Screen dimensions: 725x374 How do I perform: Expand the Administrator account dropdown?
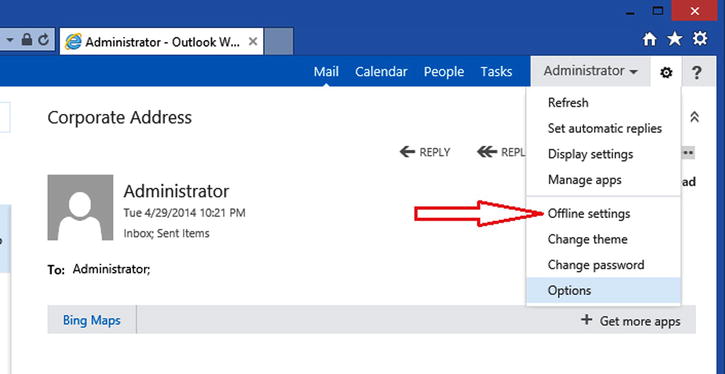tap(590, 71)
